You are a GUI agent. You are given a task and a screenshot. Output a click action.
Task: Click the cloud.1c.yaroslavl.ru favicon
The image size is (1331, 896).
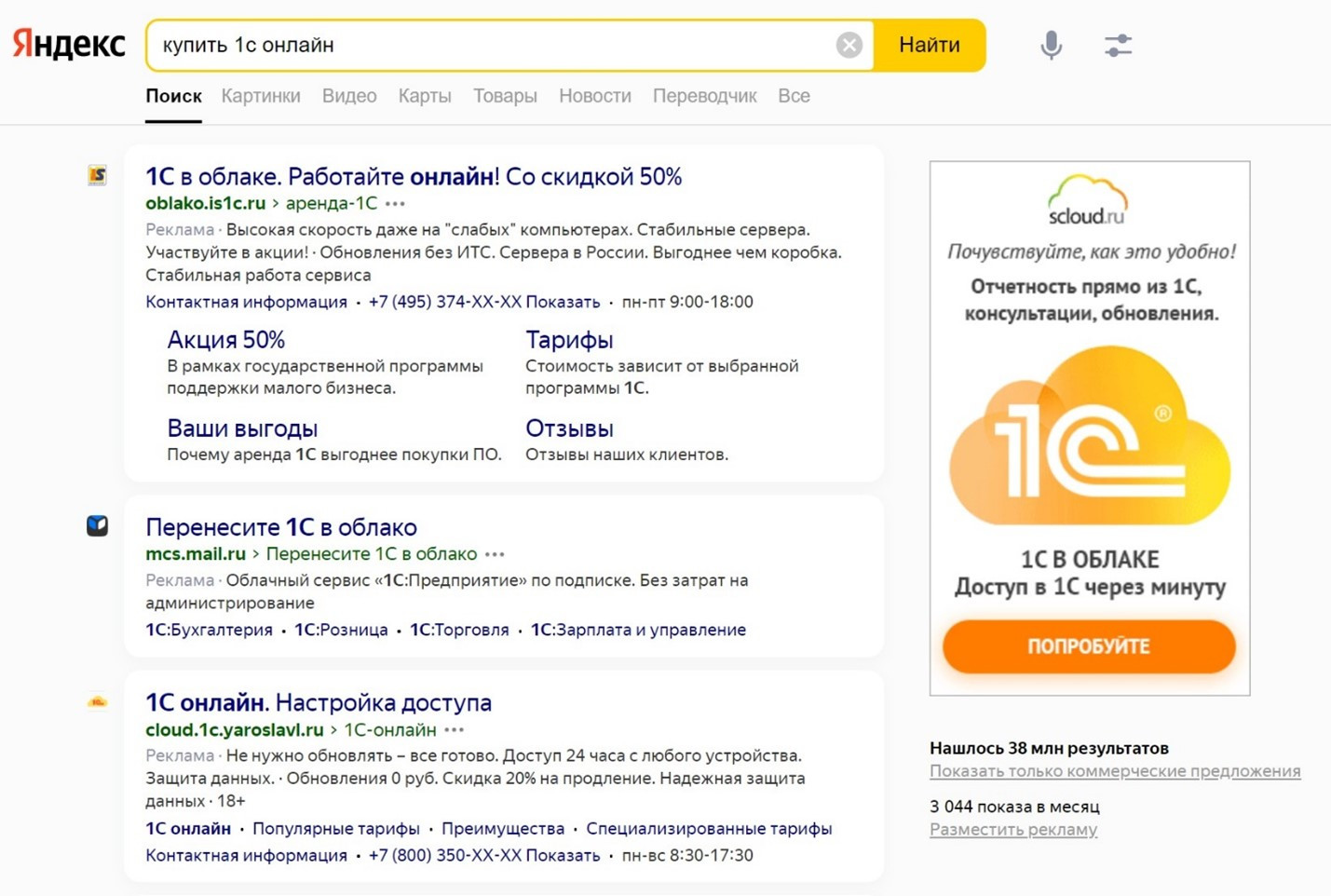point(98,702)
